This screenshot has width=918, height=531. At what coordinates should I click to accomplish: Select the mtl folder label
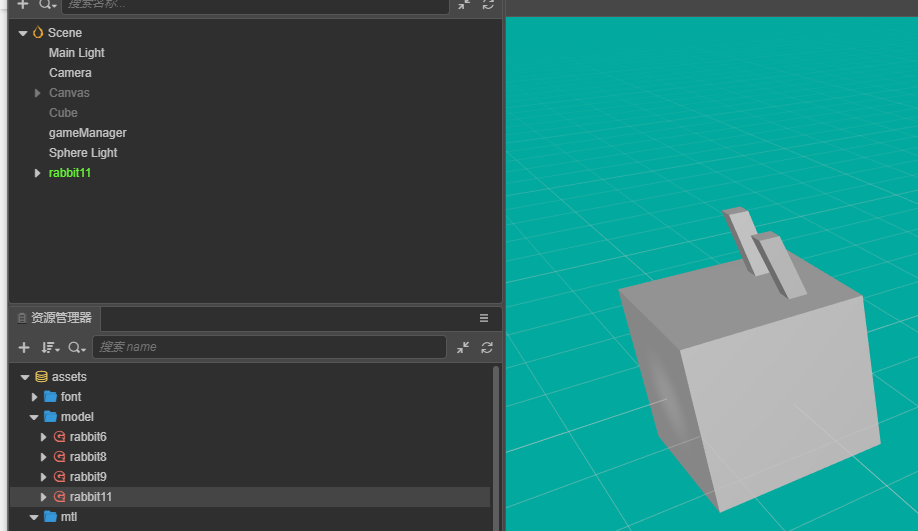point(68,517)
